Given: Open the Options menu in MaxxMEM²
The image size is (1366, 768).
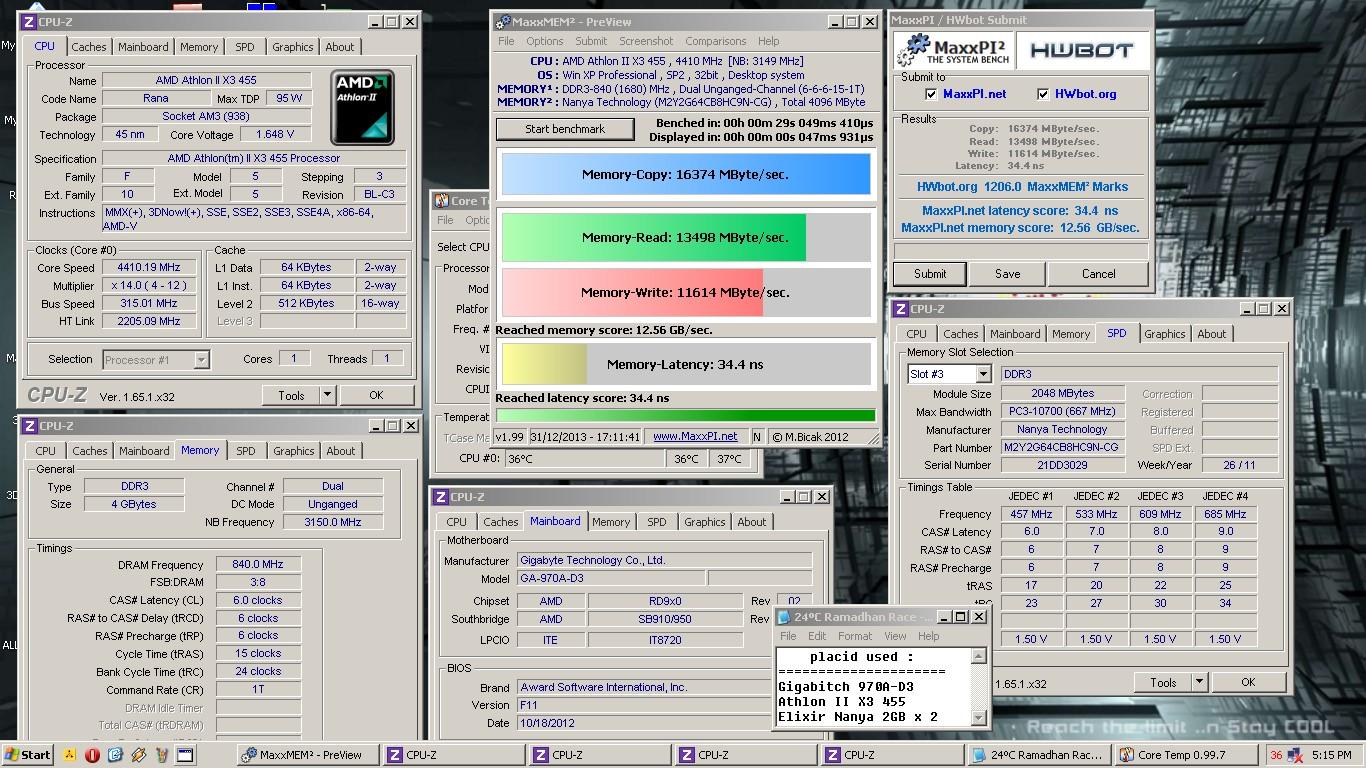Looking at the screenshot, I should pos(545,41).
